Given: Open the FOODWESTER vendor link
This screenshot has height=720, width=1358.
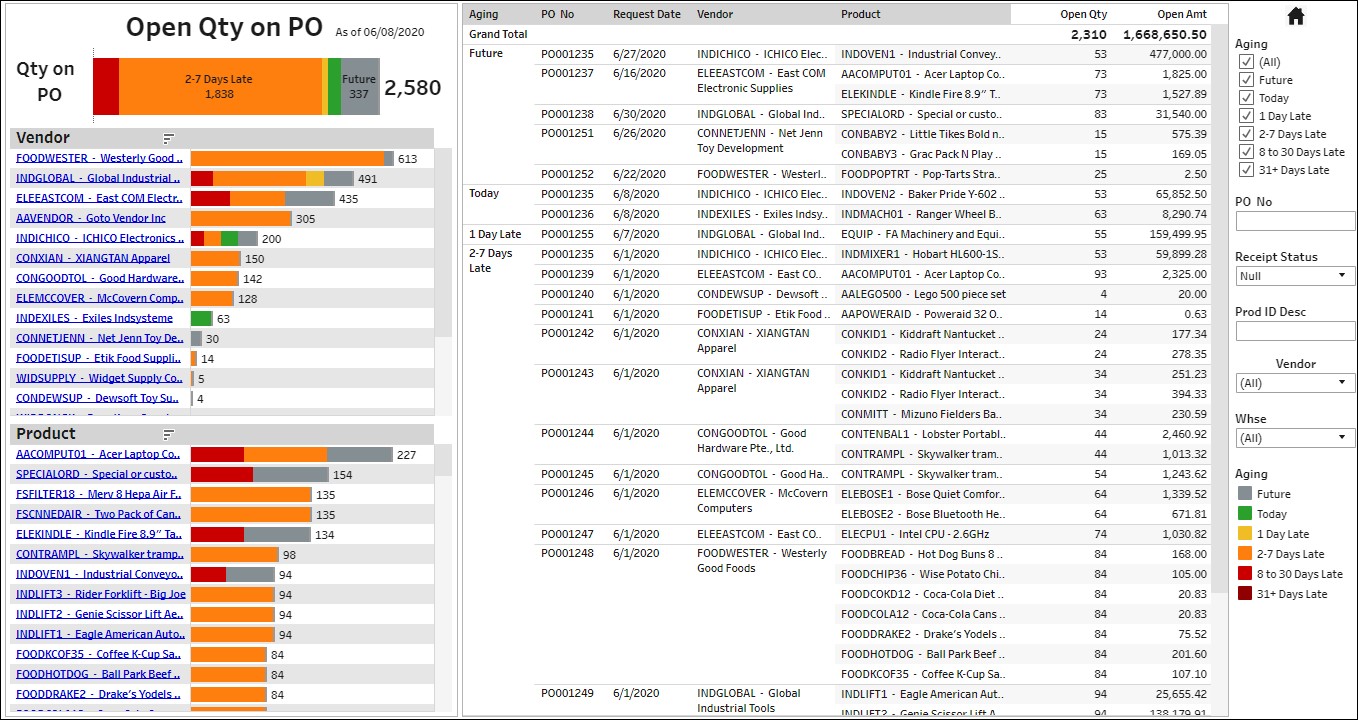Looking at the screenshot, I should pos(99,158).
